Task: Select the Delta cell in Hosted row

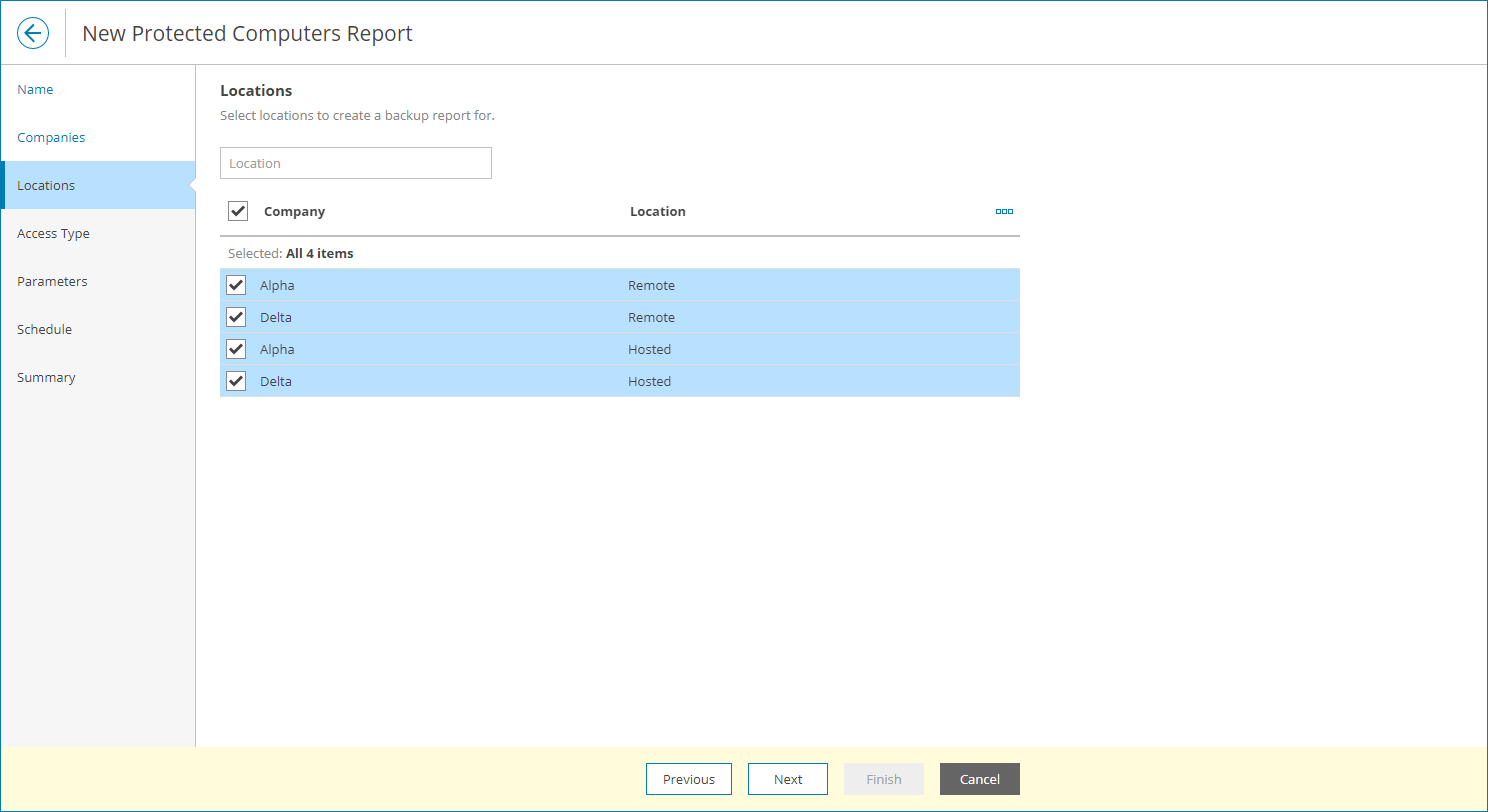Action: pos(276,381)
